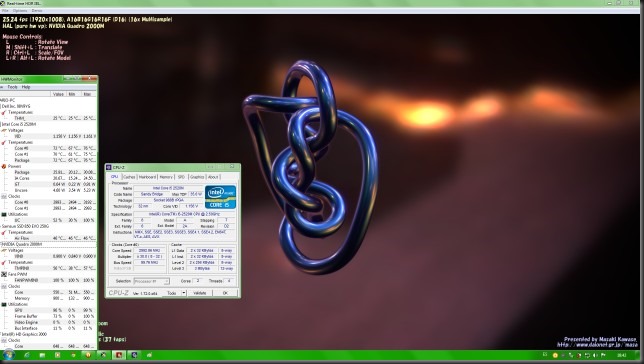
Task: Click the Clocks icon under Intel Core i5
Action: click(4, 196)
